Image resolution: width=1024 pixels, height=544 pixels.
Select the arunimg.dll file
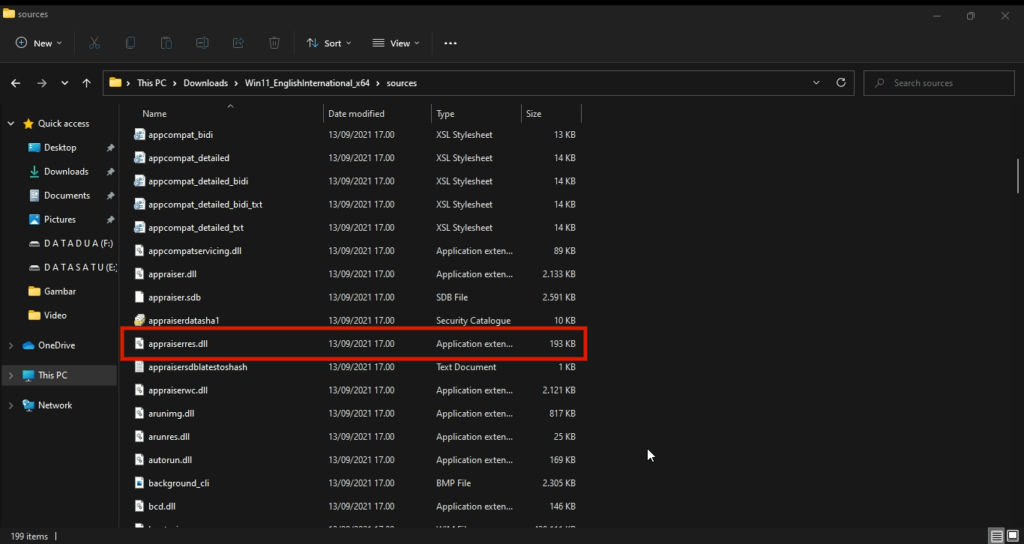355,413
